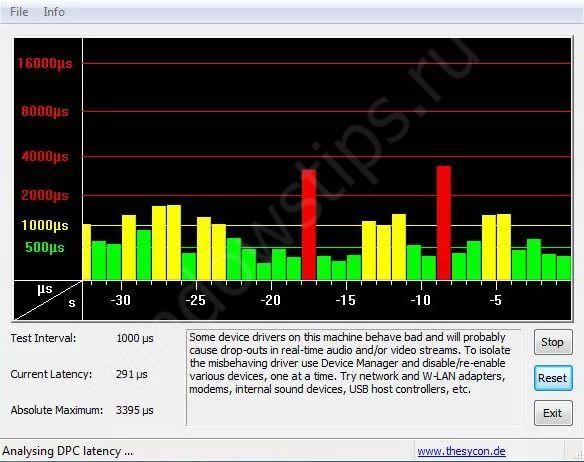This screenshot has width=584, height=462.
Task: Click the driver warning message text box
Action: click(x=353, y=377)
